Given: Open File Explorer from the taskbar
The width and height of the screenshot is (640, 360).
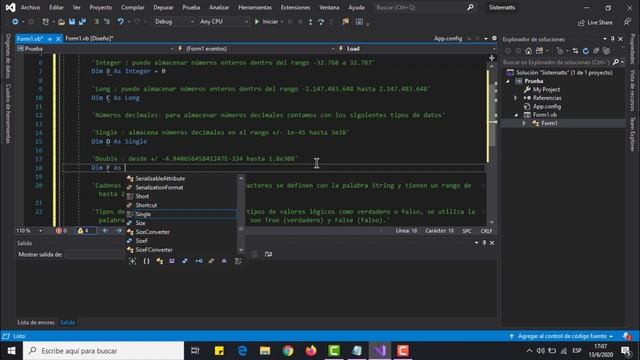Looking at the screenshot, I should tap(265, 351).
